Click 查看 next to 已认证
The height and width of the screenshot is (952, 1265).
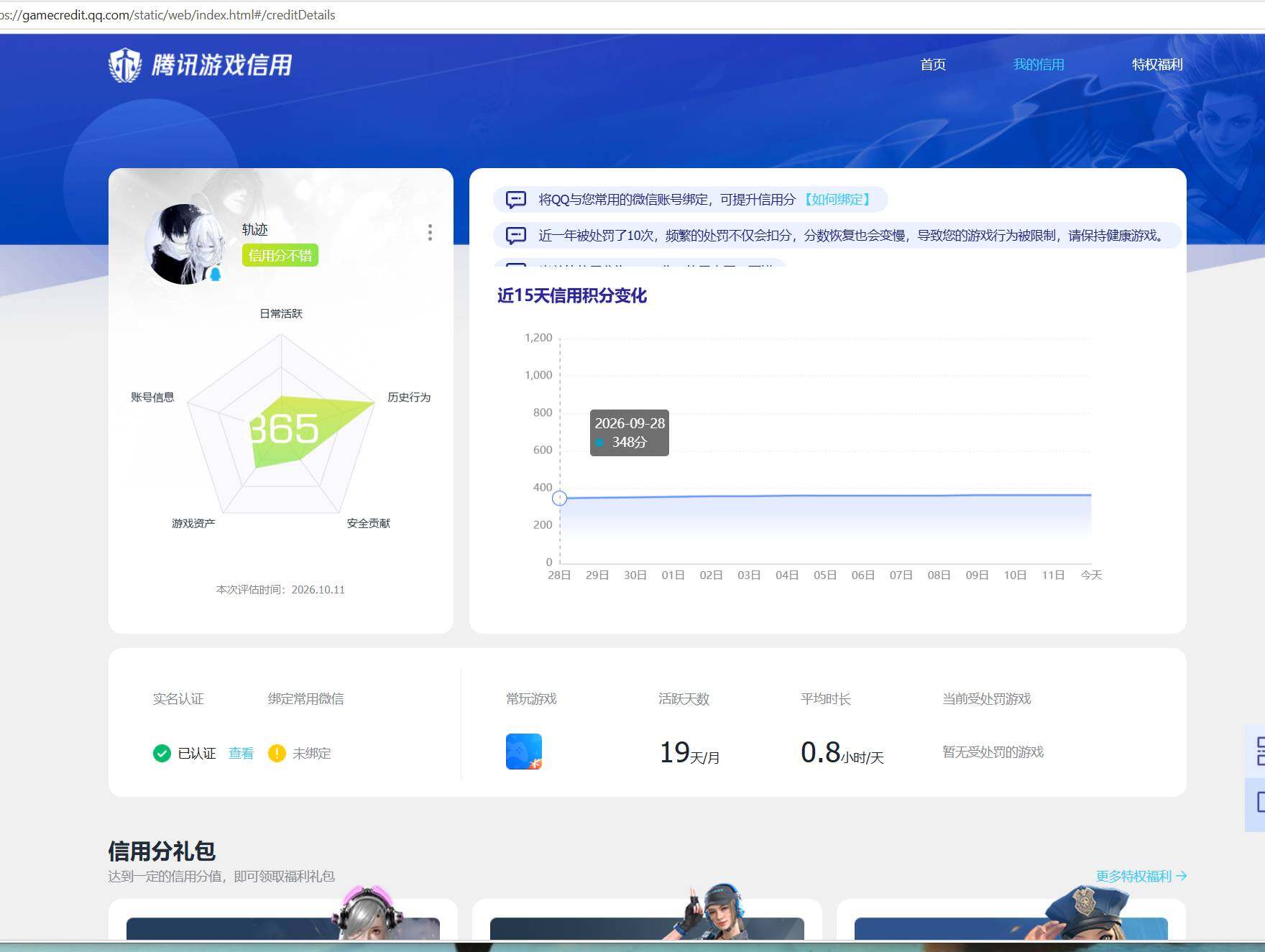241,753
